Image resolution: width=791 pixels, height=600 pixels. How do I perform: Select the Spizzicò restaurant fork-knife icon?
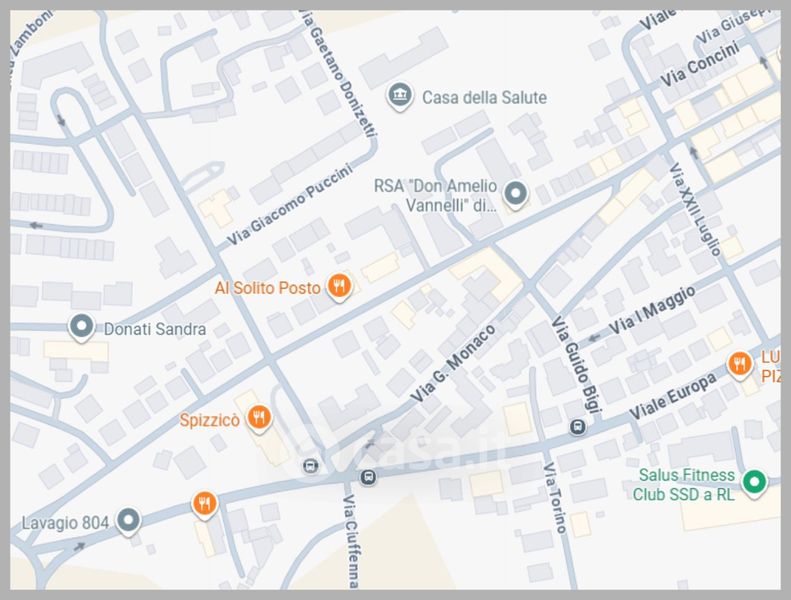pos(259,418)
